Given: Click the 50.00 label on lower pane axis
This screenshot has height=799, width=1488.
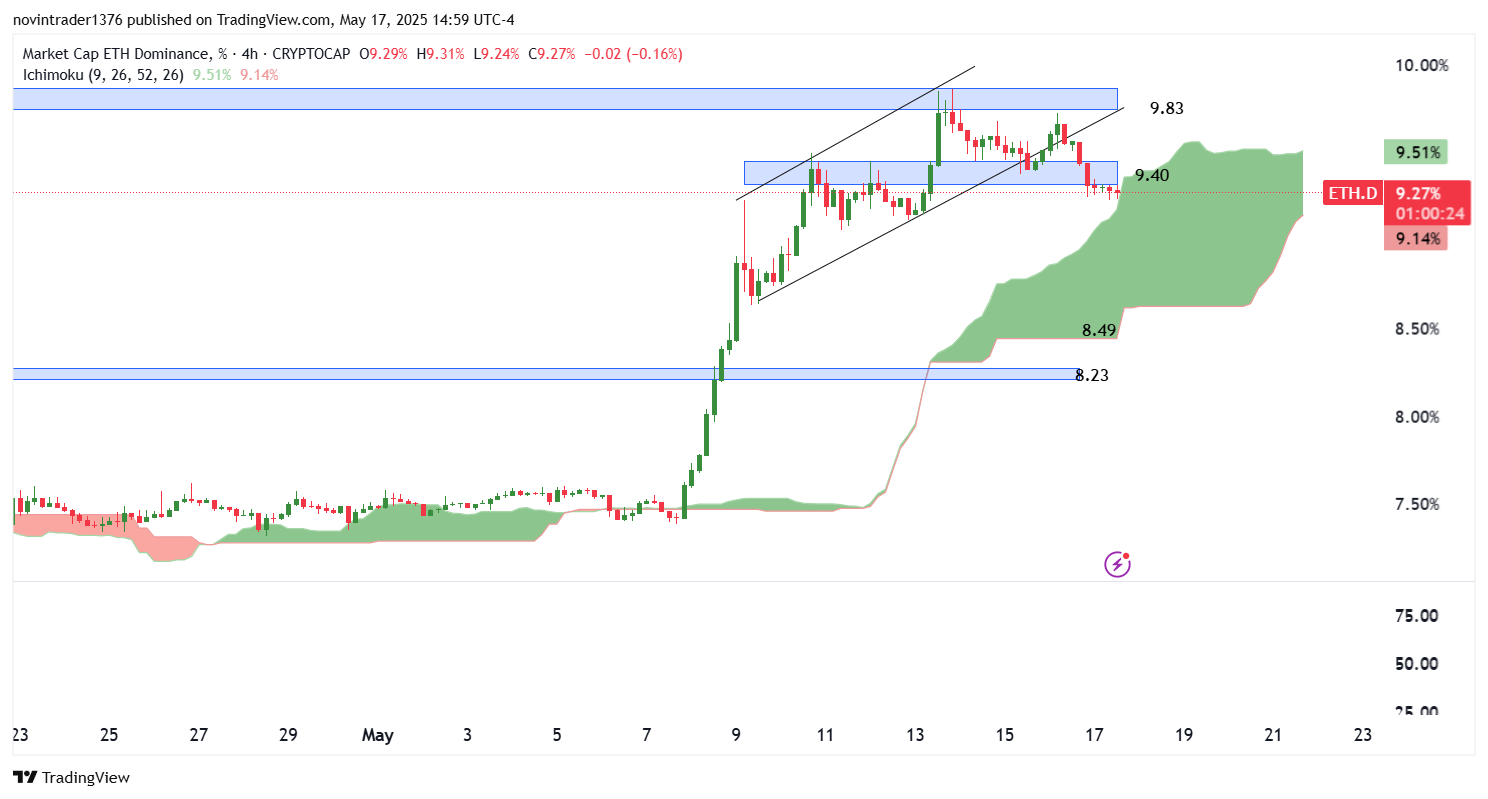Looking at the screenshot, I should tap(1417, 664).
